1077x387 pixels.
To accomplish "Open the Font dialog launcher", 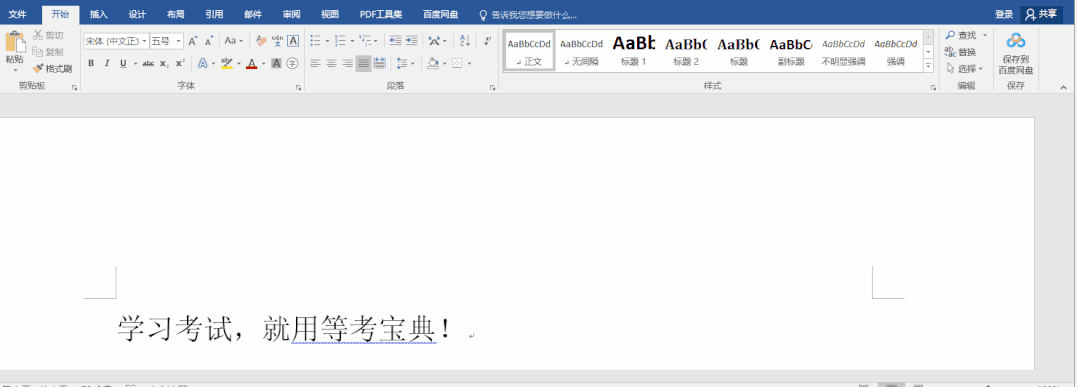I will tap(299, 88).
